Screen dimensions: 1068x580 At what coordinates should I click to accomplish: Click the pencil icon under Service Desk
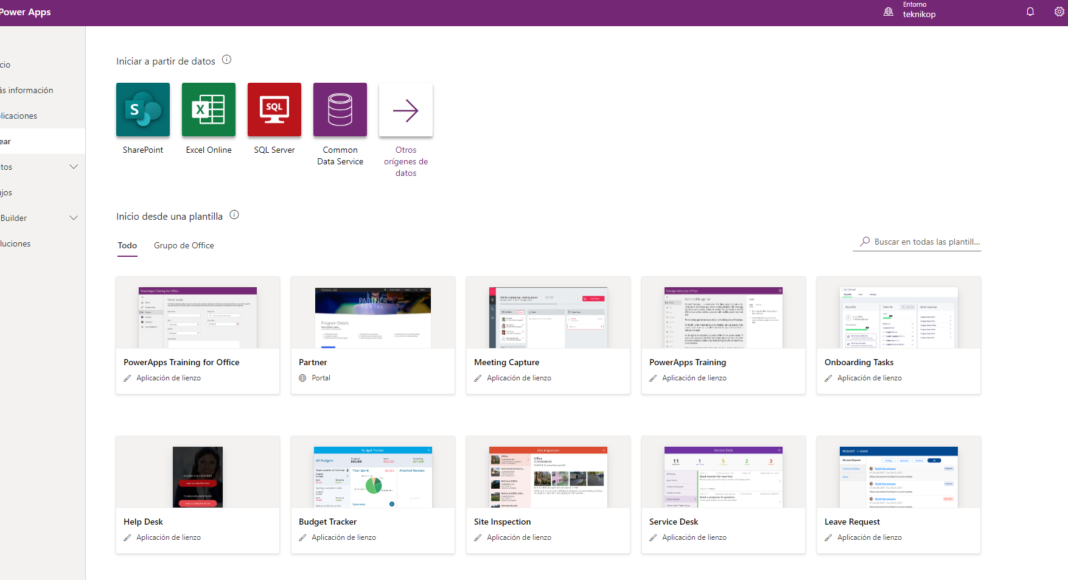[x=653, y=538]
